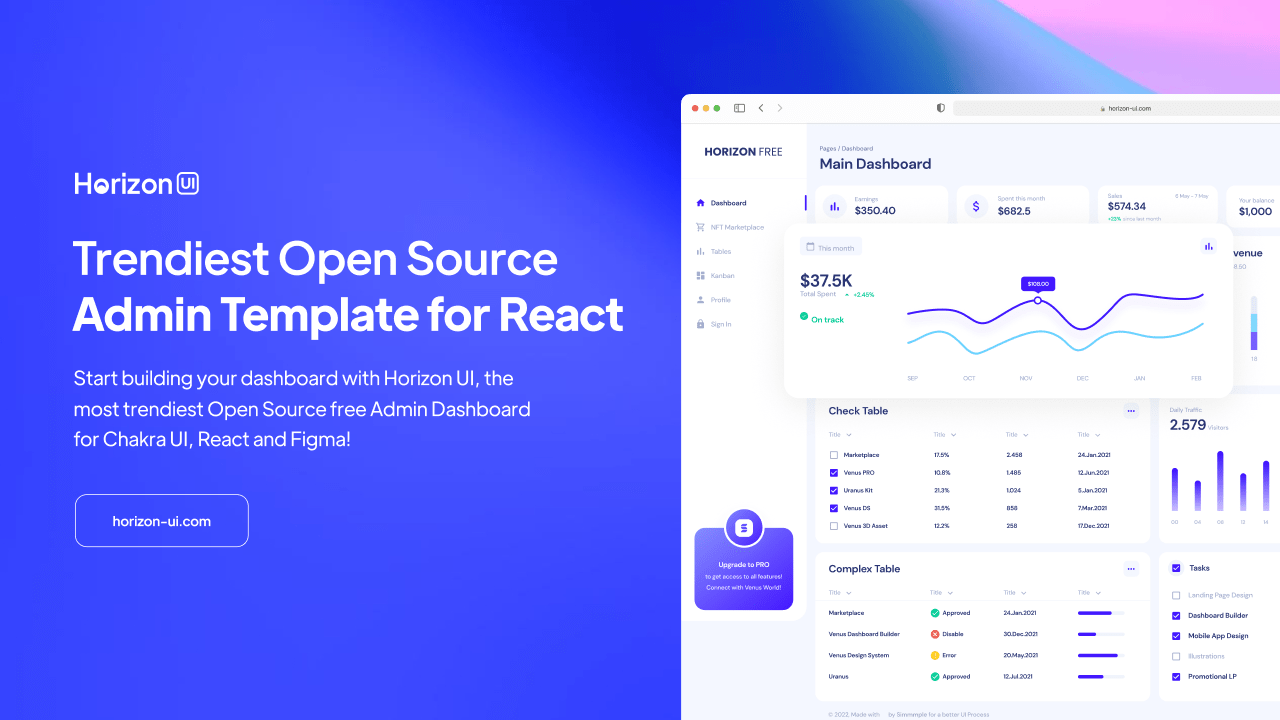Select the Profile person icon
Viewport: 1280px width, 720px height.
point(700,299)
